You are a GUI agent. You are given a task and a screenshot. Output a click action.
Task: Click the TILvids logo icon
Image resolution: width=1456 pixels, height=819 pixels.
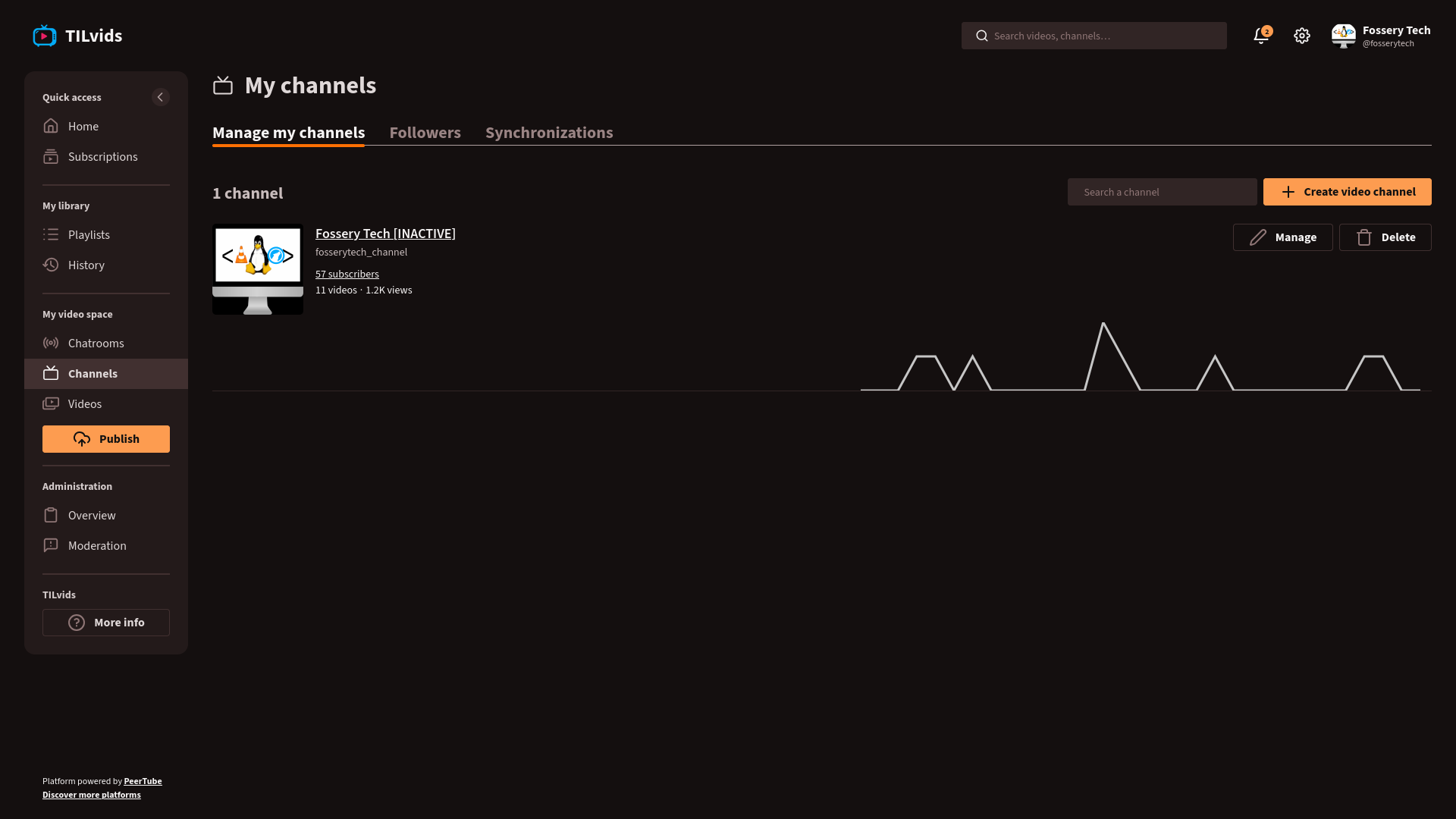point(45,36)
